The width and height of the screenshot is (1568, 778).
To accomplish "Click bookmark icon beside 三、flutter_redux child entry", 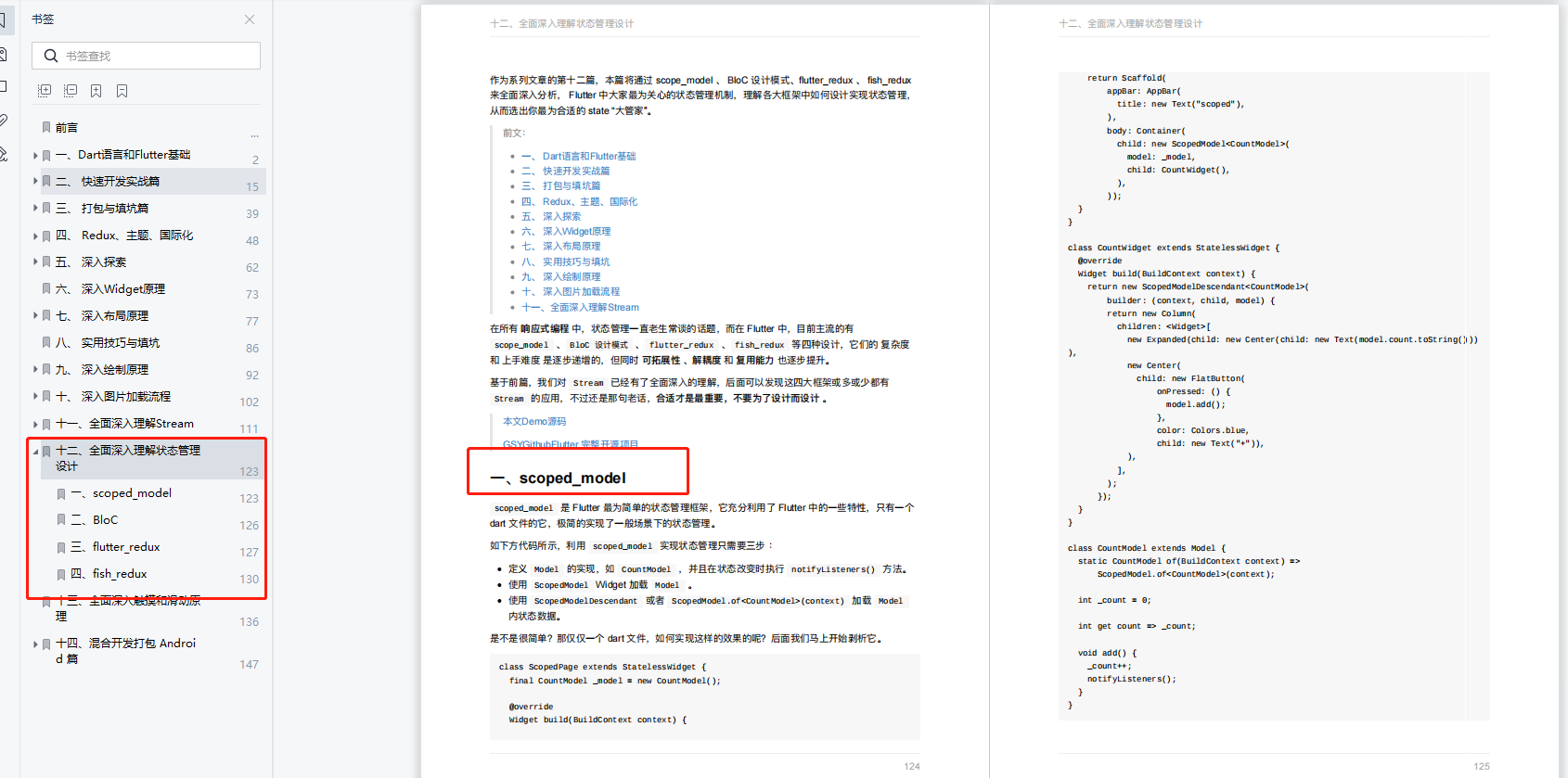I will coord(61,548).
